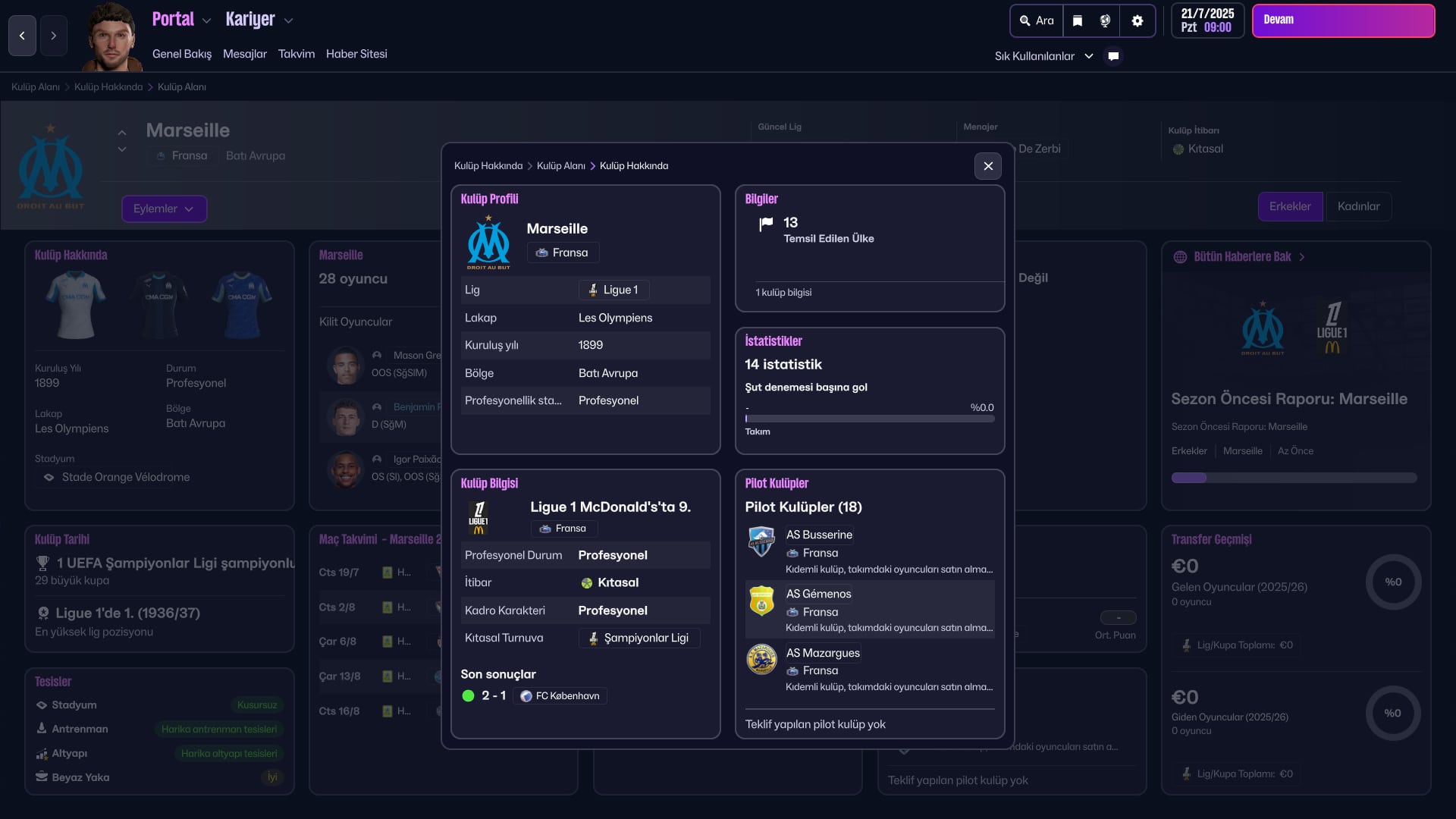Click the globe icon next to the bookmark
This screenshot has height=819, width=1456.
1106,21
